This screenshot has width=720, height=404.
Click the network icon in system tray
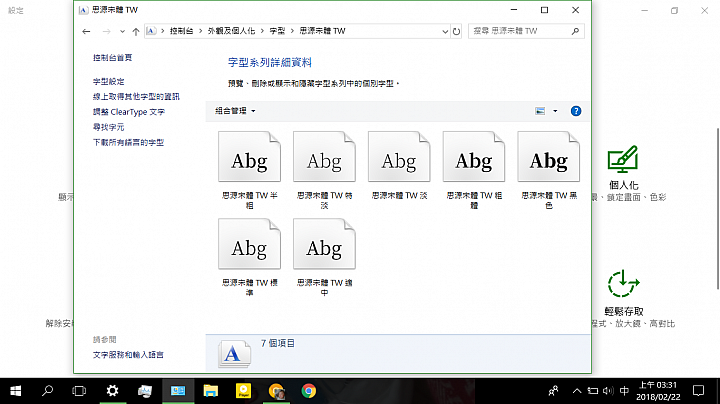[x=593, y=391]
